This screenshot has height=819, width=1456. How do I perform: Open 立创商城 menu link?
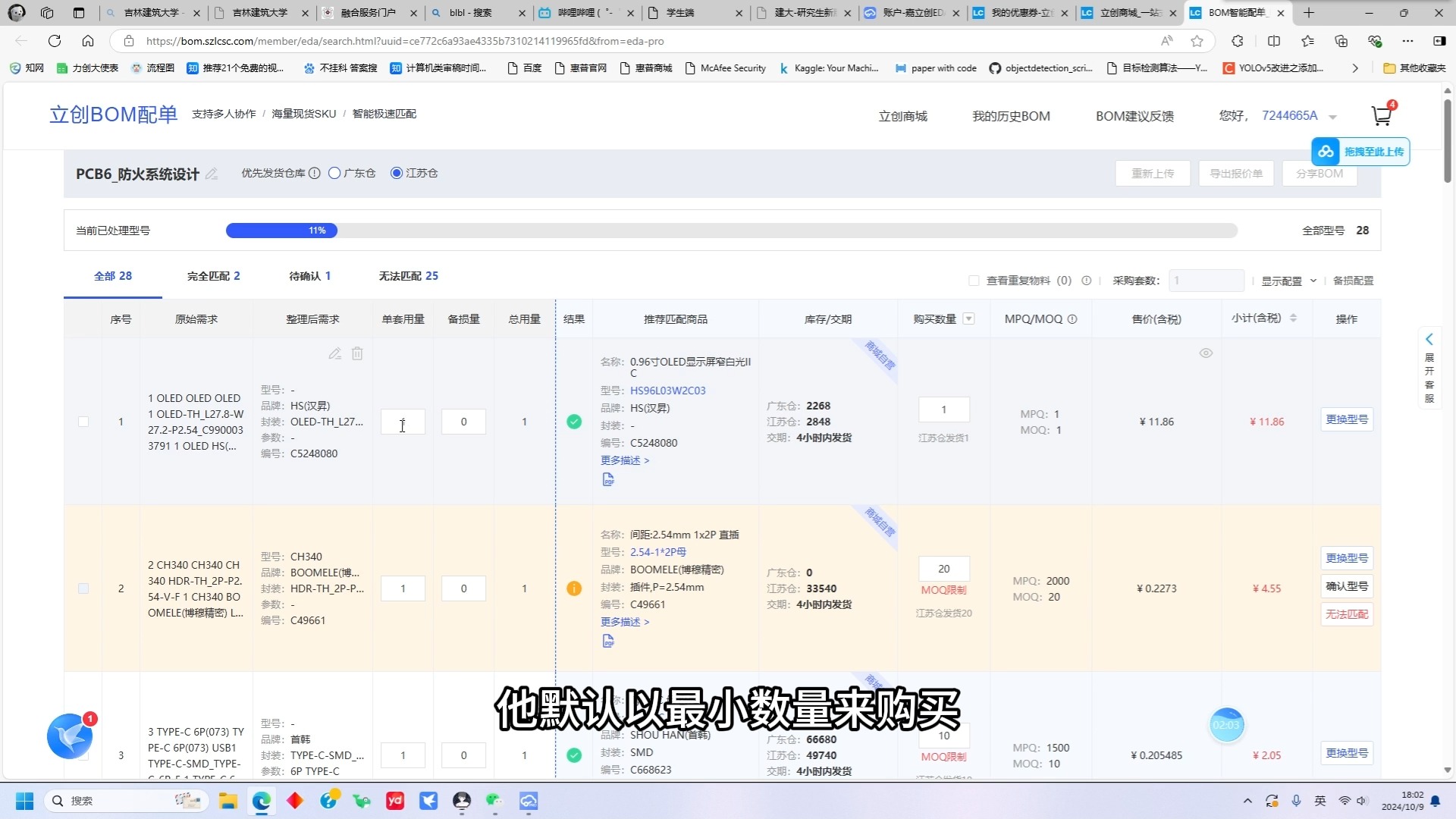pyautogui.click(x=902, y=116)
